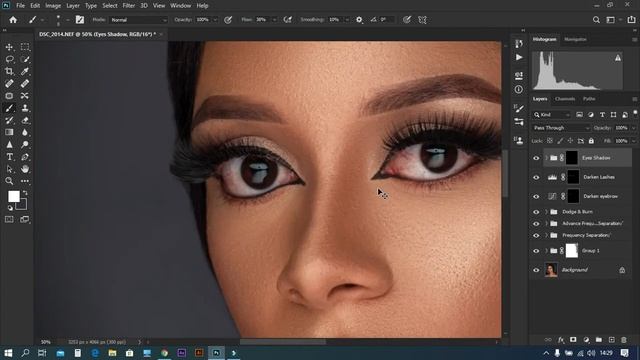Hide the Darken Lashes layer
The height and width of the screenshot is (360, 640).
click(x=536, y=177)
